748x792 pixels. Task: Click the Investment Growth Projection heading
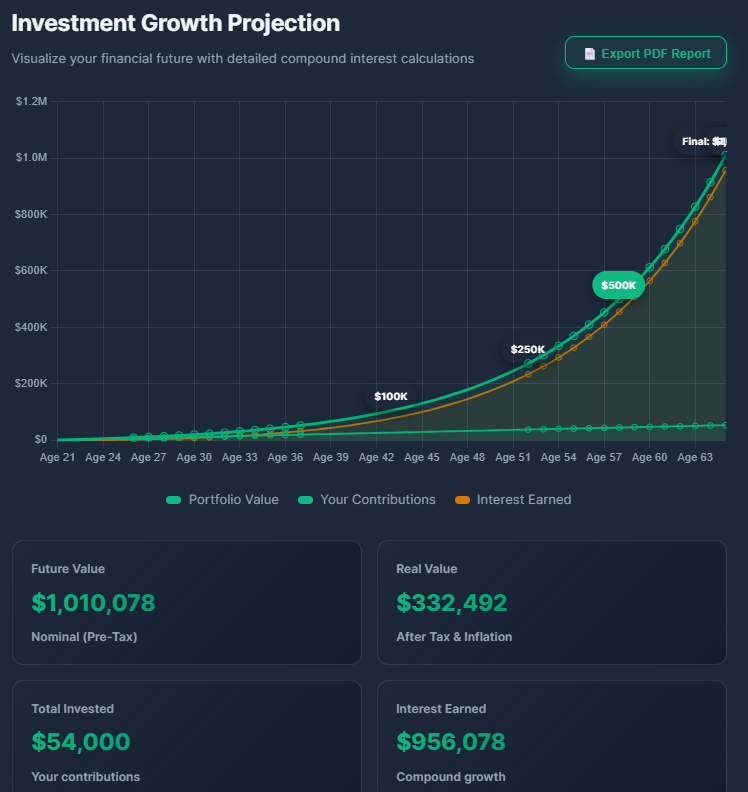(x=176, y=23)
